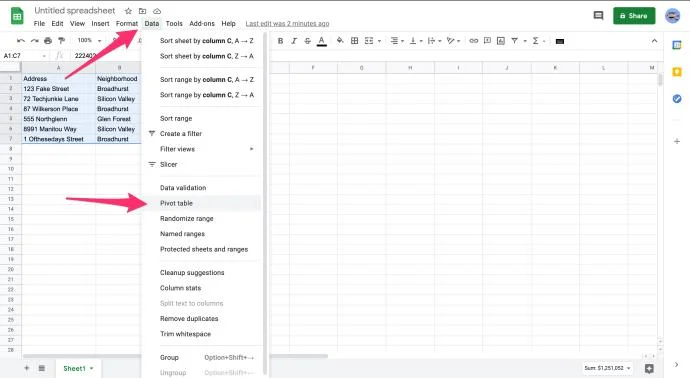Get add-ons with the plus icon
This screenshot has height=378, width=690.
pos(677,141)
